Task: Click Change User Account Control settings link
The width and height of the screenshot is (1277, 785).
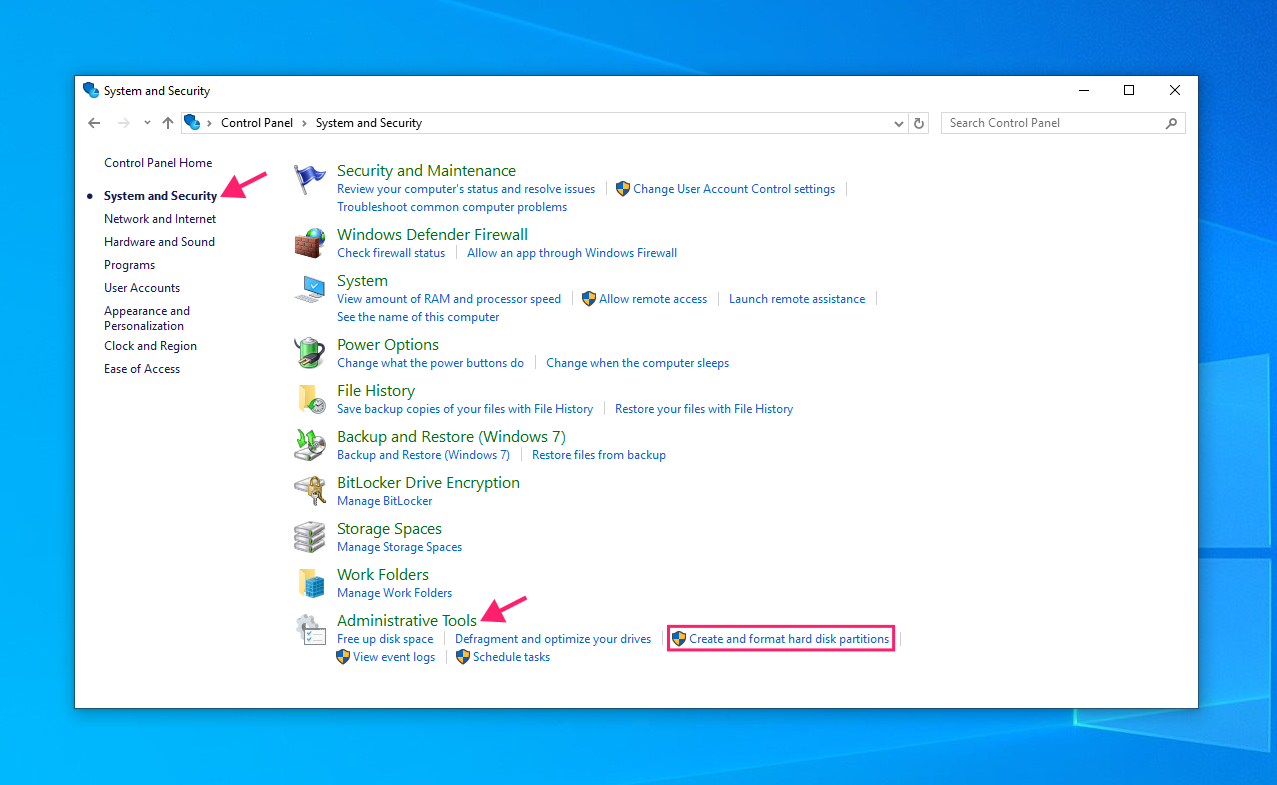Action: point(734,189)
